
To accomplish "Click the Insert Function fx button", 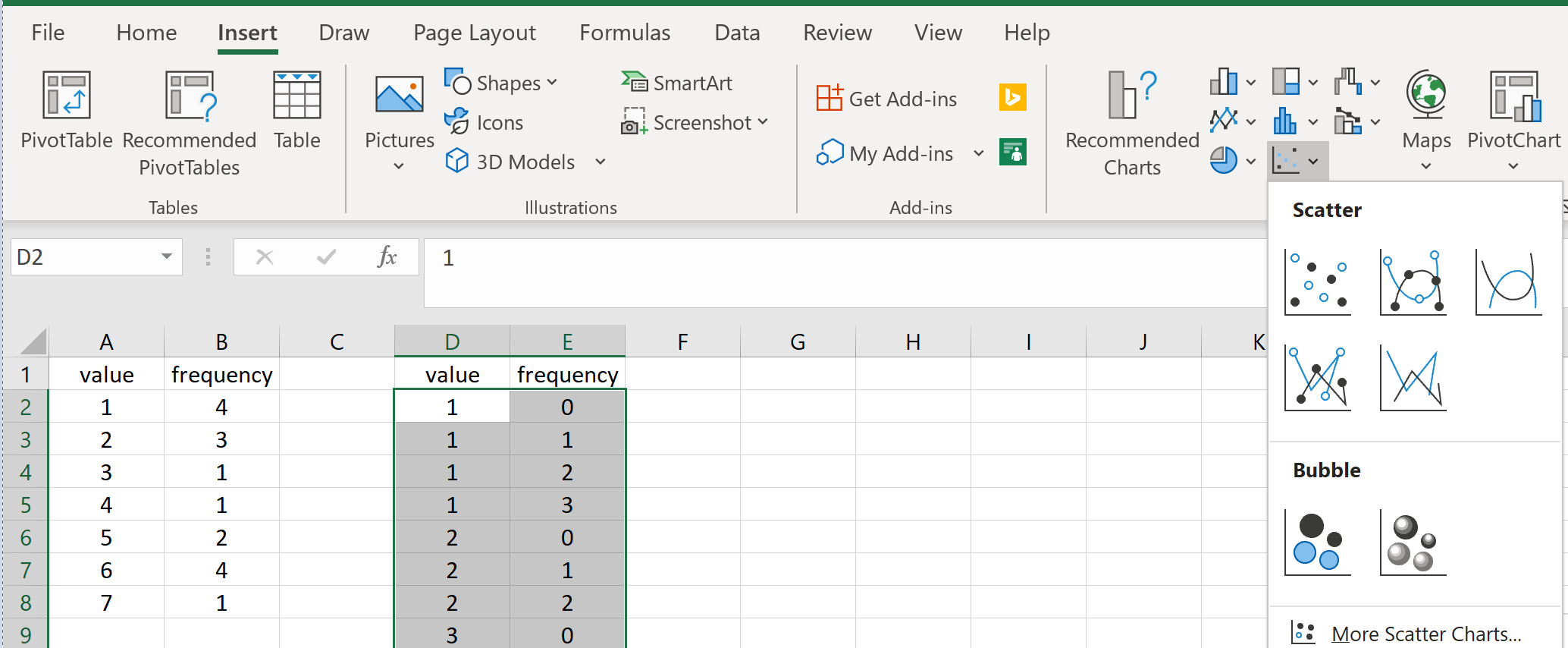I will [387, 257].
